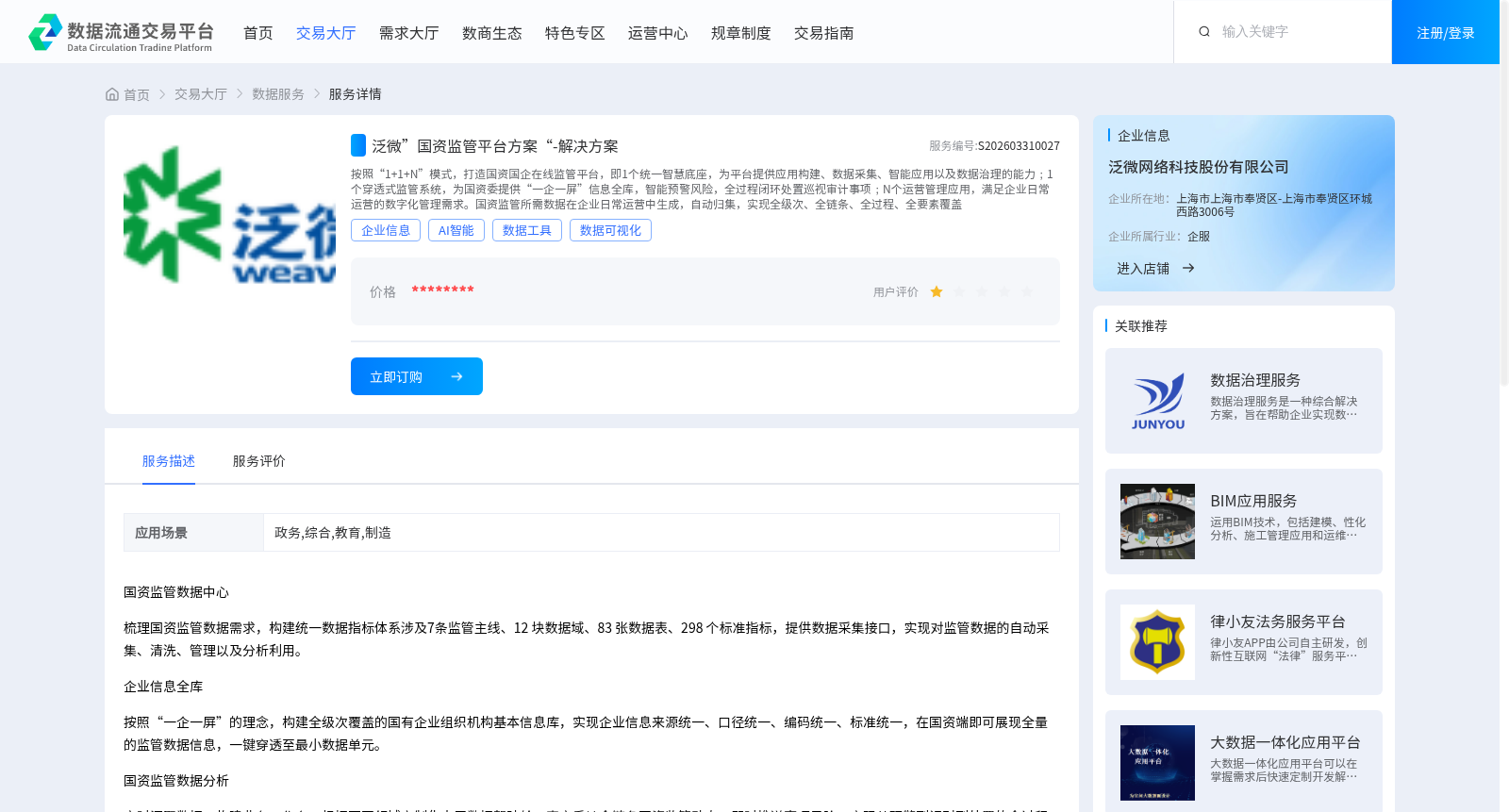
Task: Open the 数据治理服务 recommendation title
Action: [x=1255, y=380]
